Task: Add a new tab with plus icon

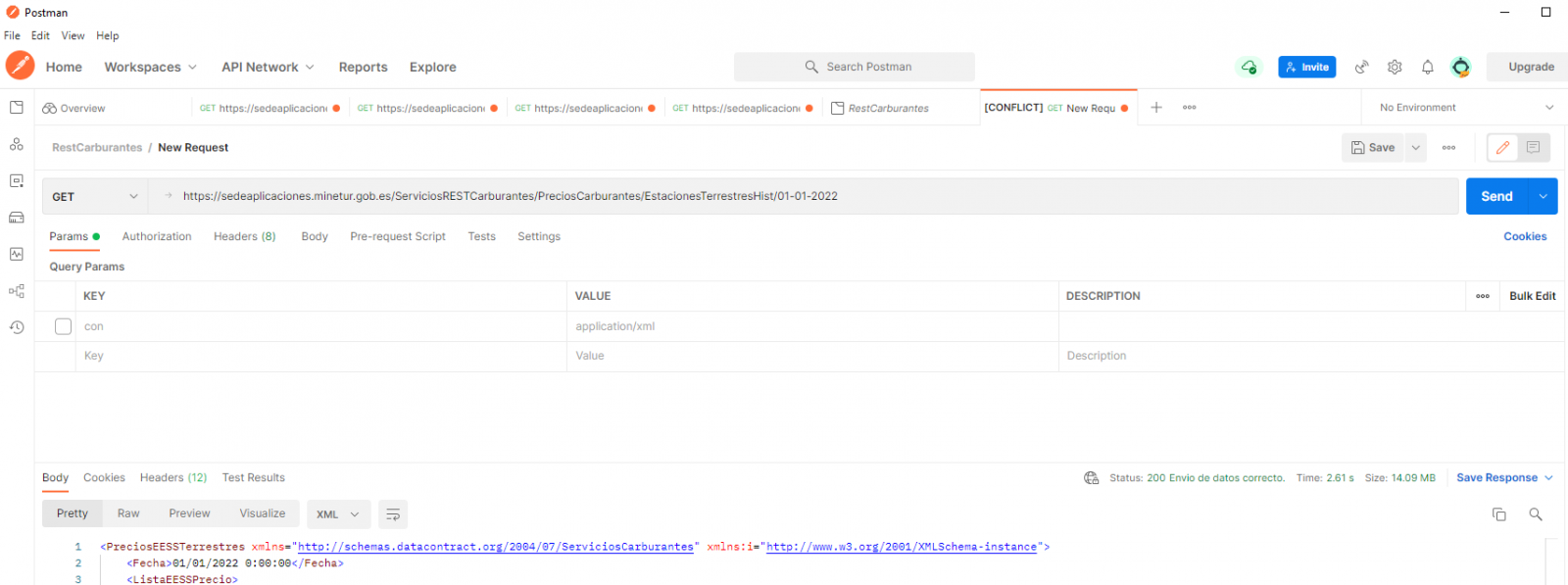Action: click(1156, 108)
